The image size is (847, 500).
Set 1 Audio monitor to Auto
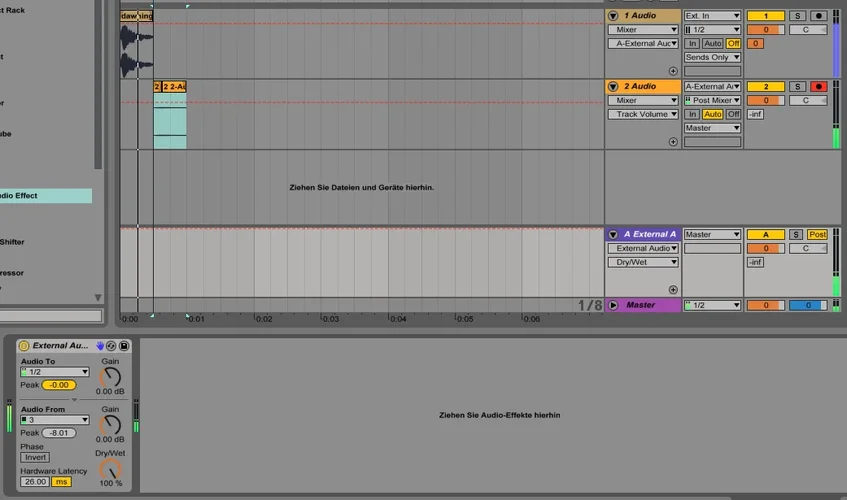click(x=712, y=43)
